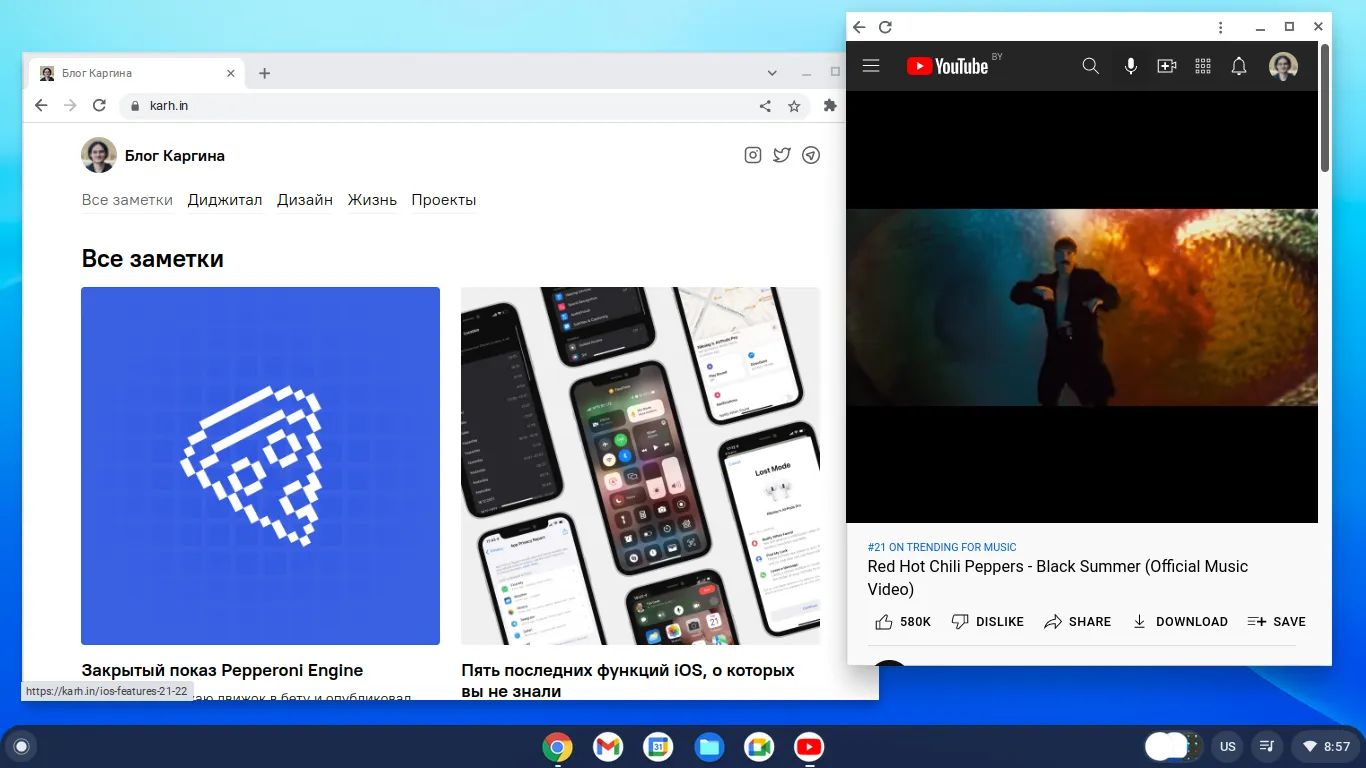Open blog author's Instagram

pos(753,155)
